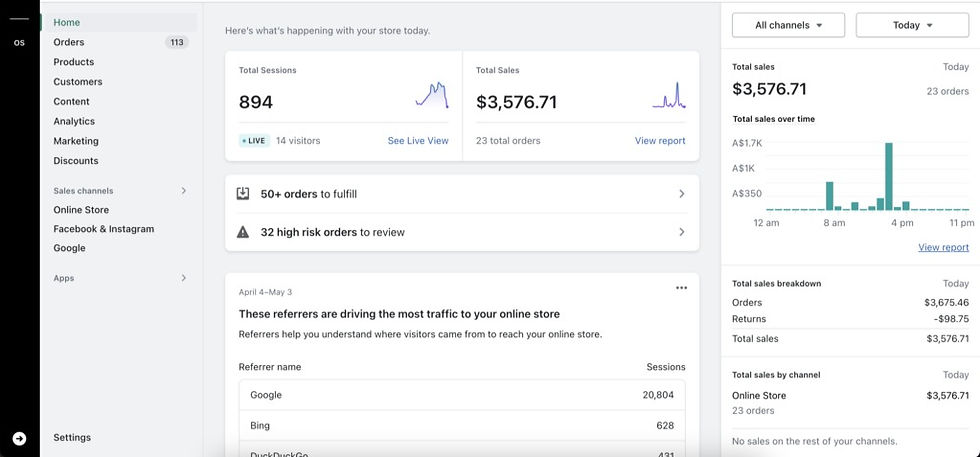The width and height of the screenshot is (980, 457).
Task: Click the Google referrer row
Action: [x=462, y=395]
